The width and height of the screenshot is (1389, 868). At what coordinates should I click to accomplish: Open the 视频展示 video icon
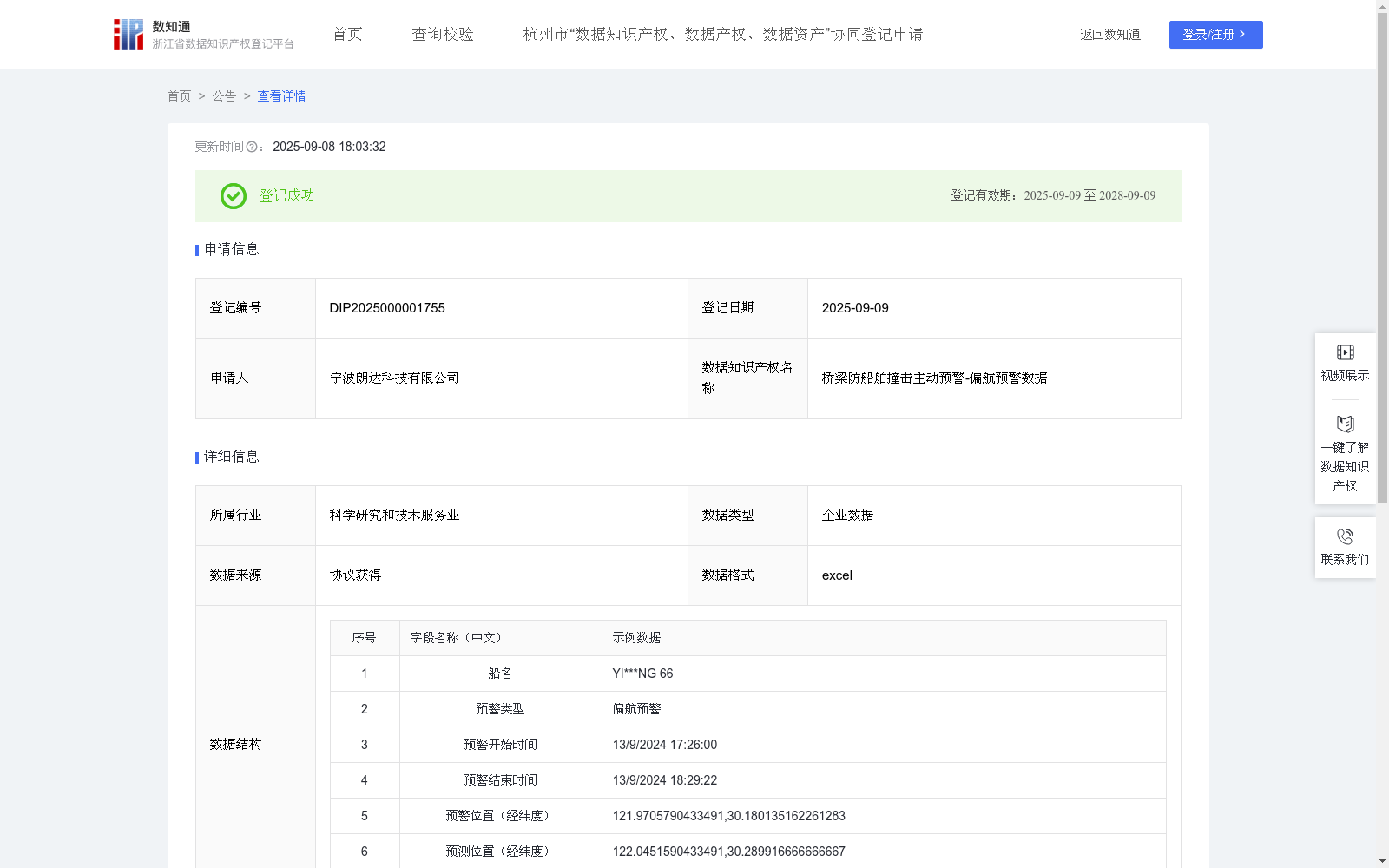click(x=1346, y=352)
